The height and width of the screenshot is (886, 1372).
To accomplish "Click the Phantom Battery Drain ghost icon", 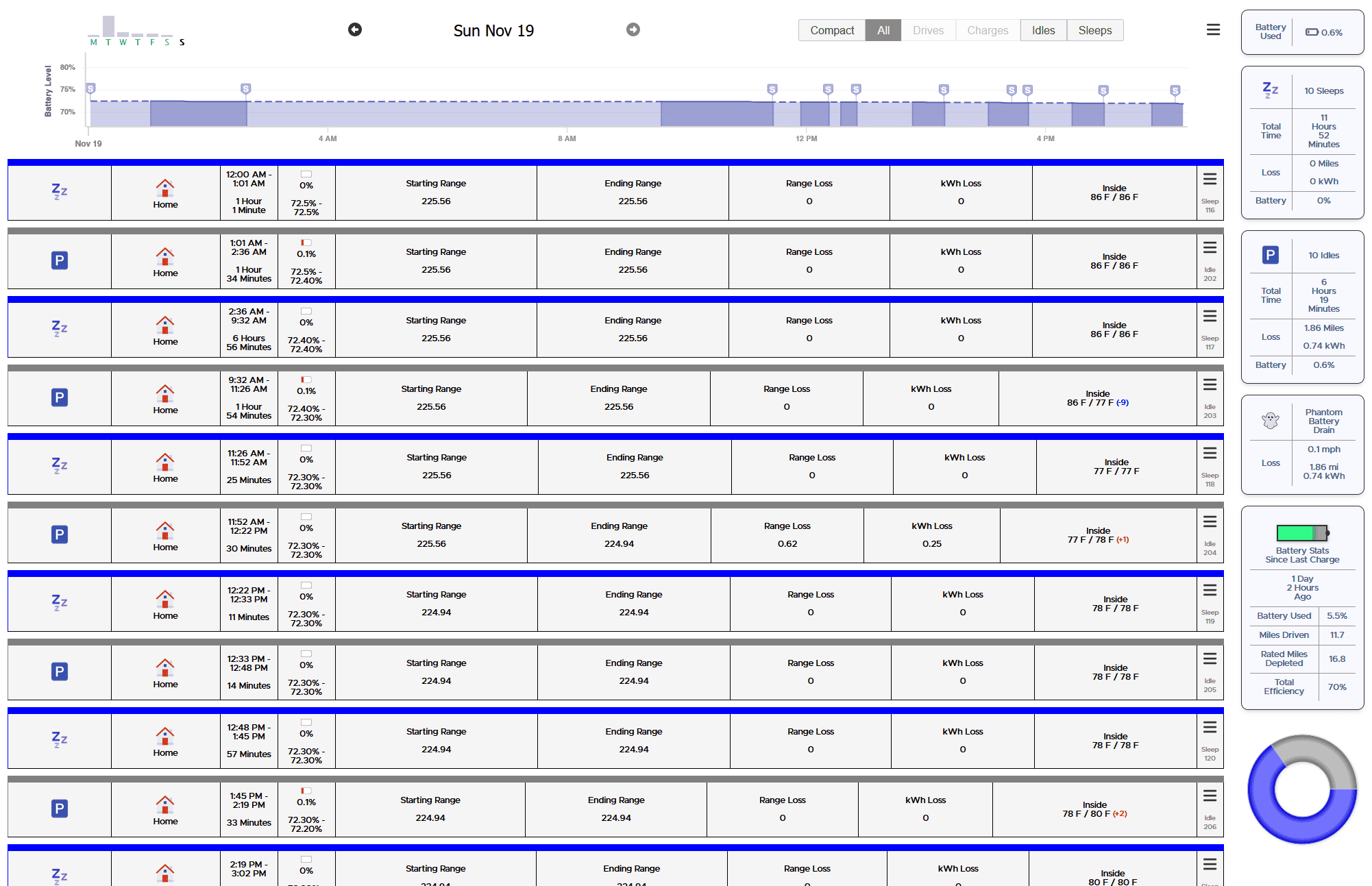I will tap(1271, 420).
